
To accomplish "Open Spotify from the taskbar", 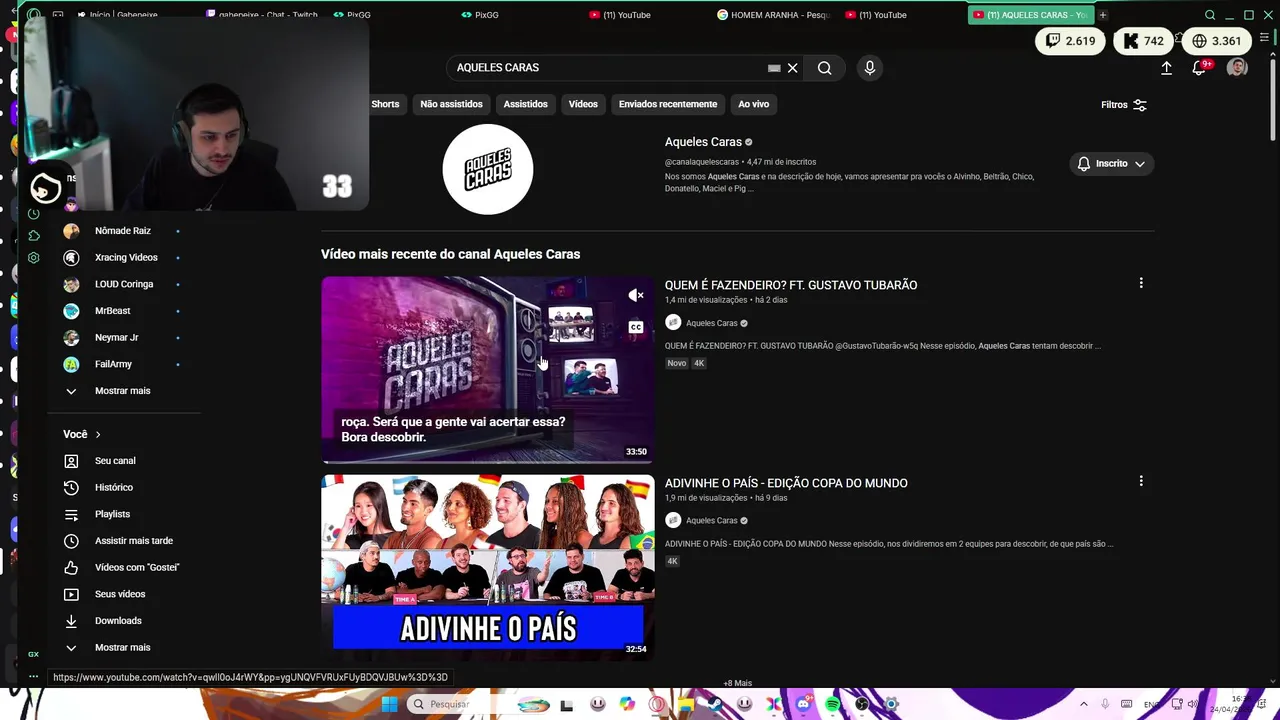I will pos(832,704).
